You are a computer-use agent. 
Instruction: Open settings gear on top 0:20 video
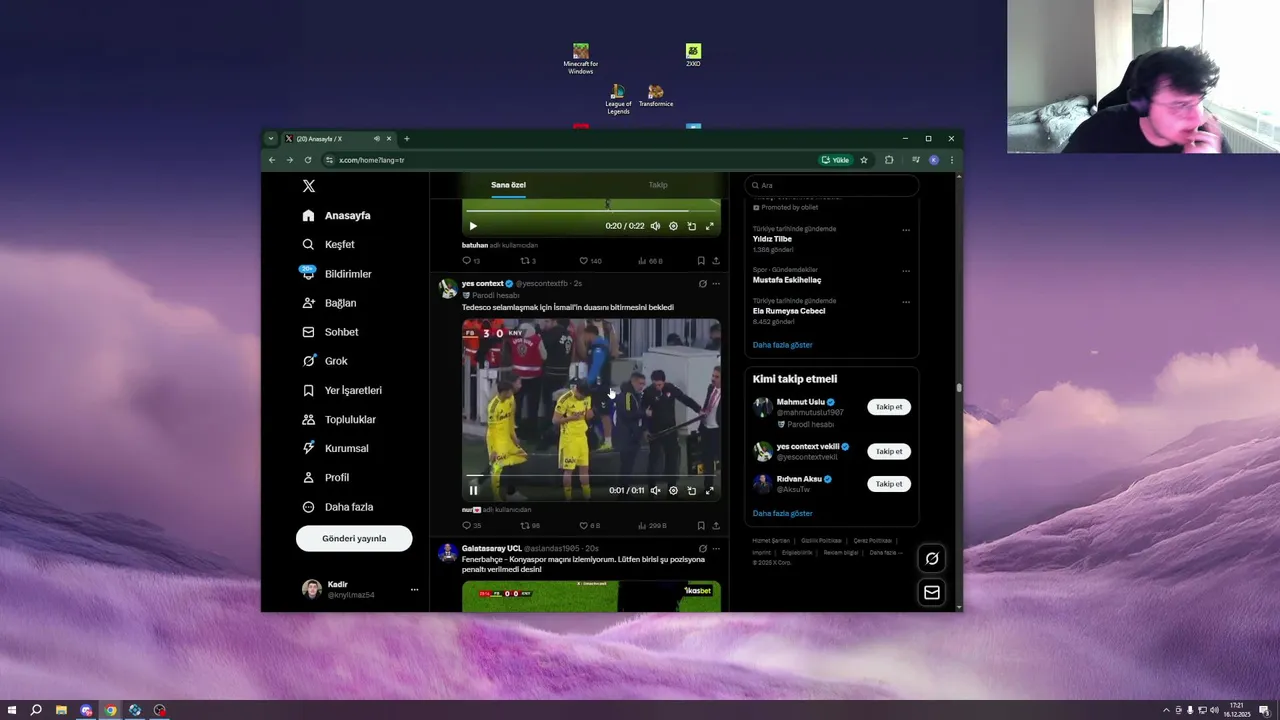click(673, 226)
